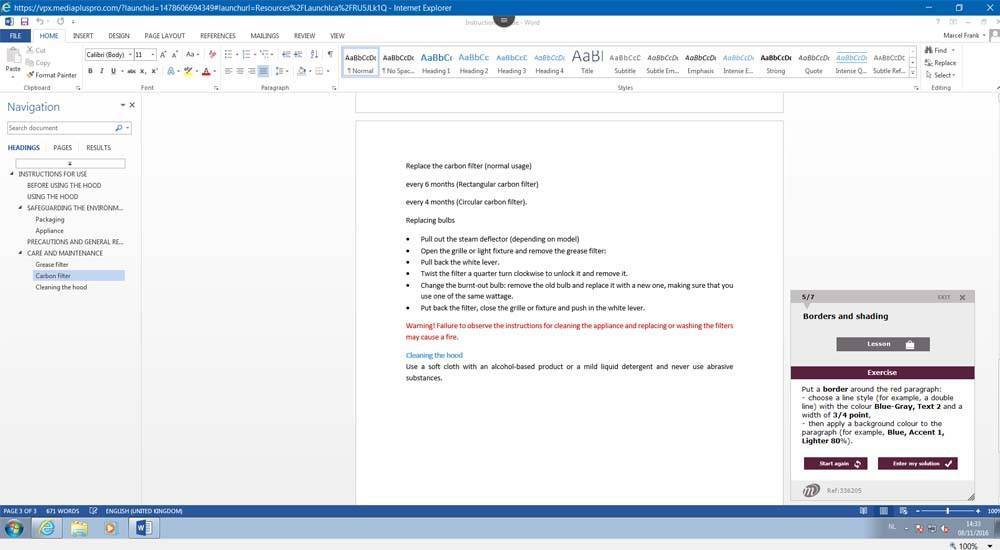Click the Text Highlight Color icon
Screen dimensions: 1000x550
[188, 71]
